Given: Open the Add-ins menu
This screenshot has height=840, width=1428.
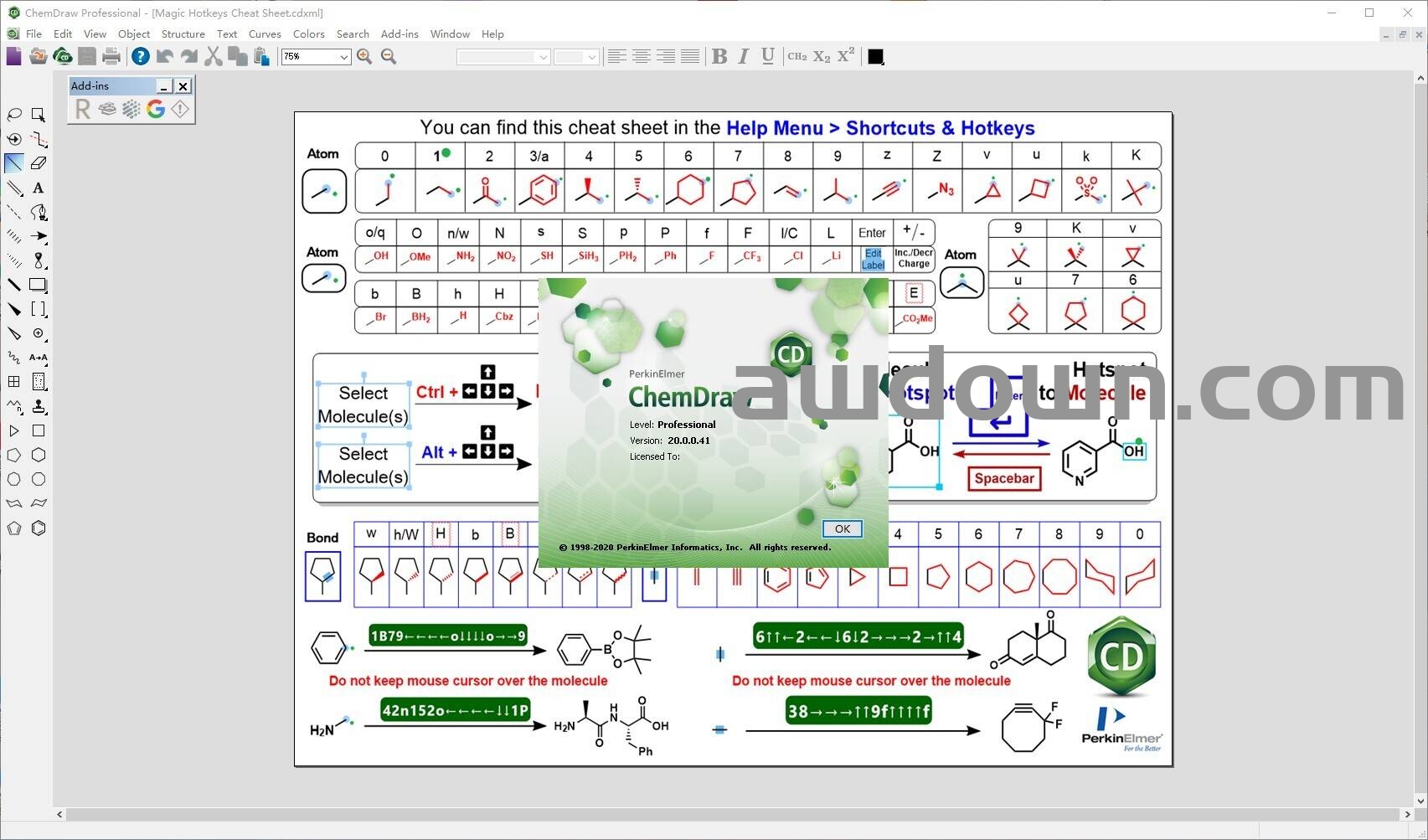Looking at the screenshot, I should 400,34.
